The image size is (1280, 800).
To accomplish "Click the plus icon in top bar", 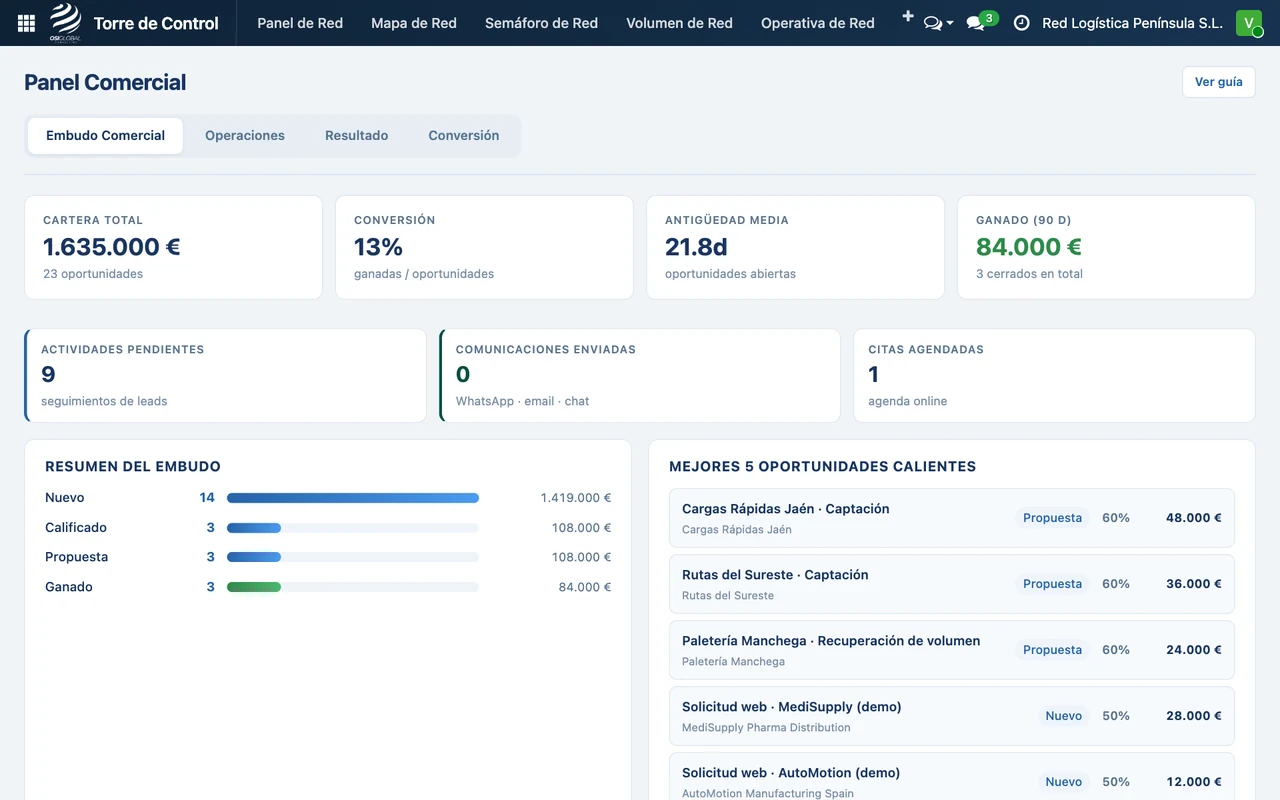I will point(908,16).
